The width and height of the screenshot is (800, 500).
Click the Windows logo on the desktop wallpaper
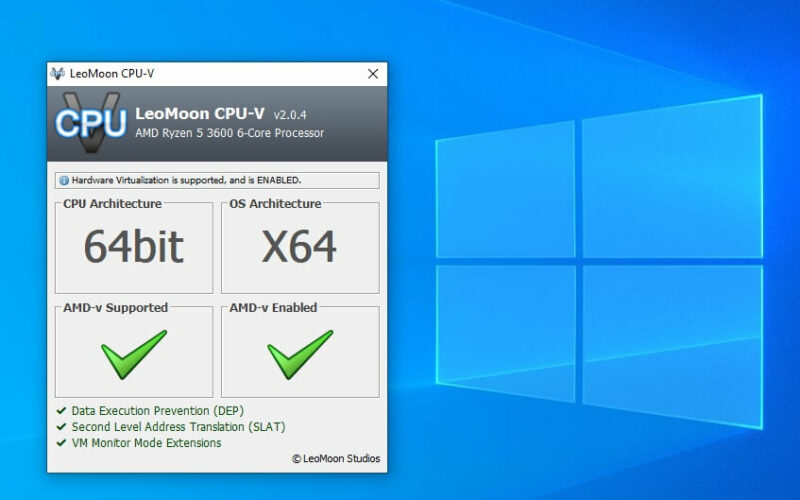[x=599, y=261]
